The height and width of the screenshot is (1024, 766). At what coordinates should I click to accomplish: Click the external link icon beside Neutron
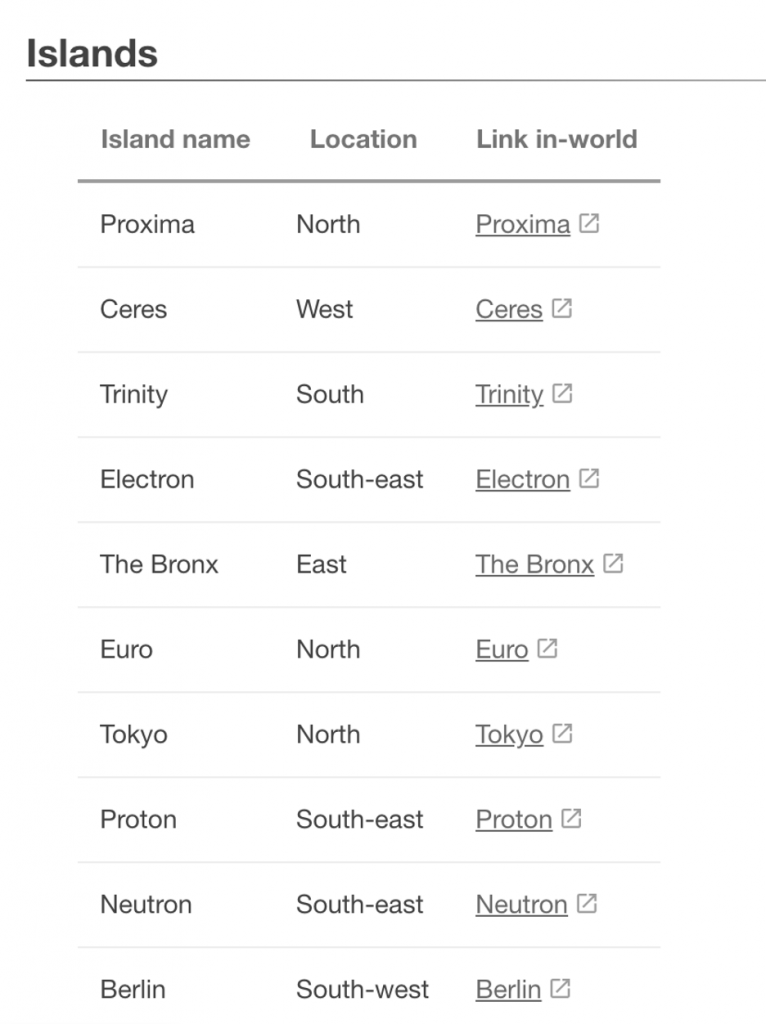point(586,903)
